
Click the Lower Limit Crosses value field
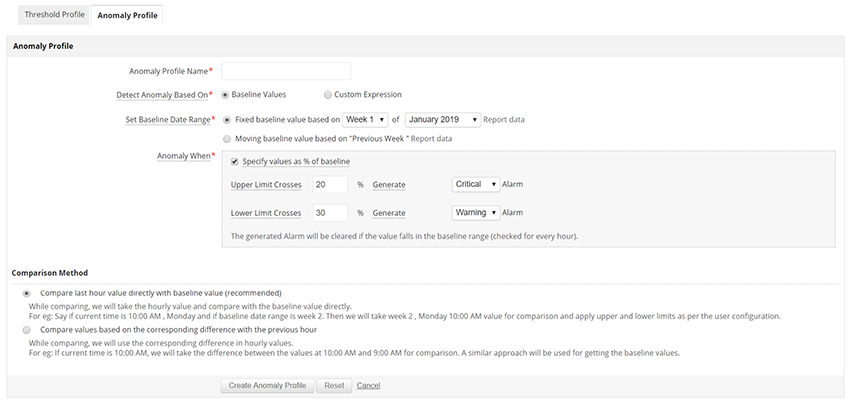[329, 213]
